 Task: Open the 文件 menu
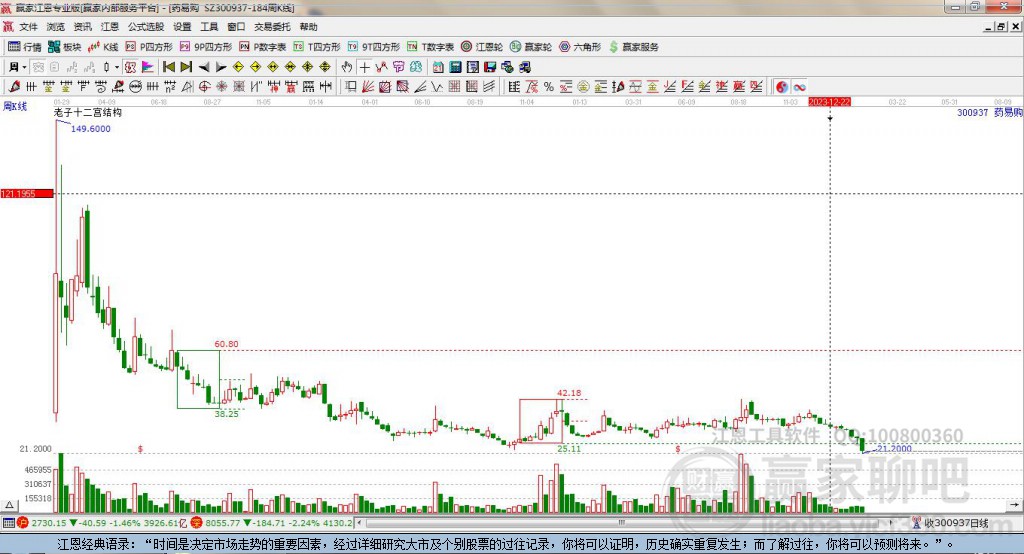tap(28, 27)
